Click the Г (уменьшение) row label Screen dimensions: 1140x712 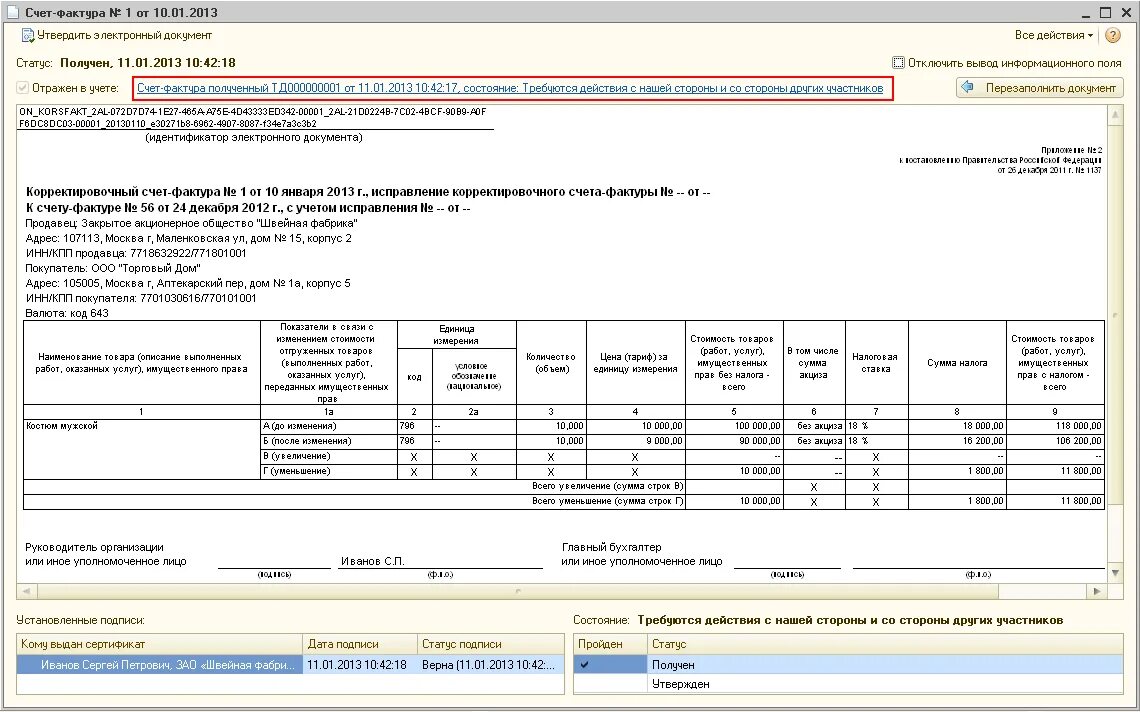click(329, 472)
